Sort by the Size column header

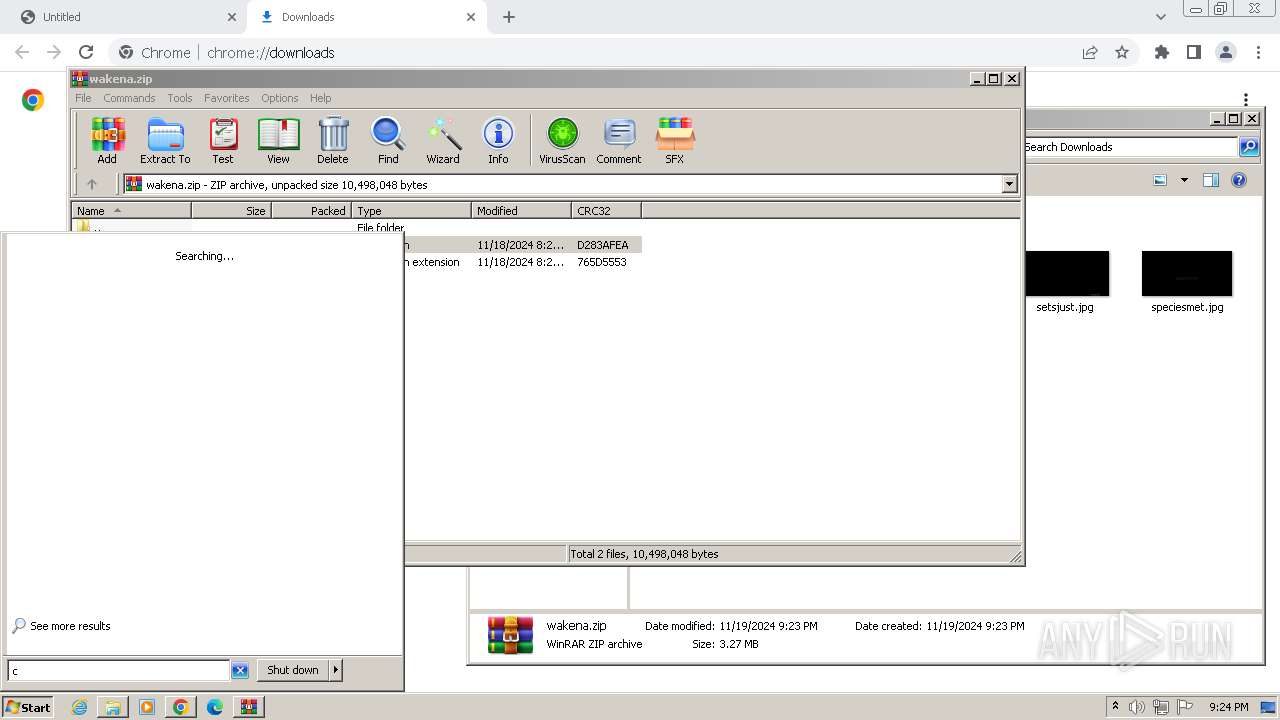pyautogui.click(x=232, y=211)
